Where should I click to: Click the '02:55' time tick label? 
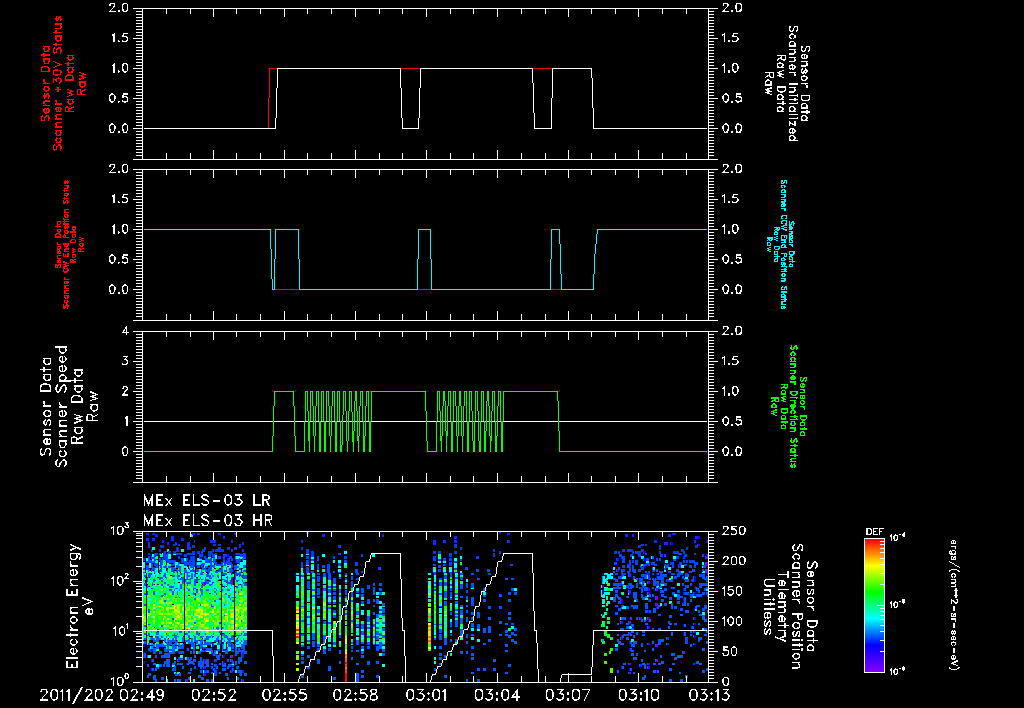(x=284, y=694)
